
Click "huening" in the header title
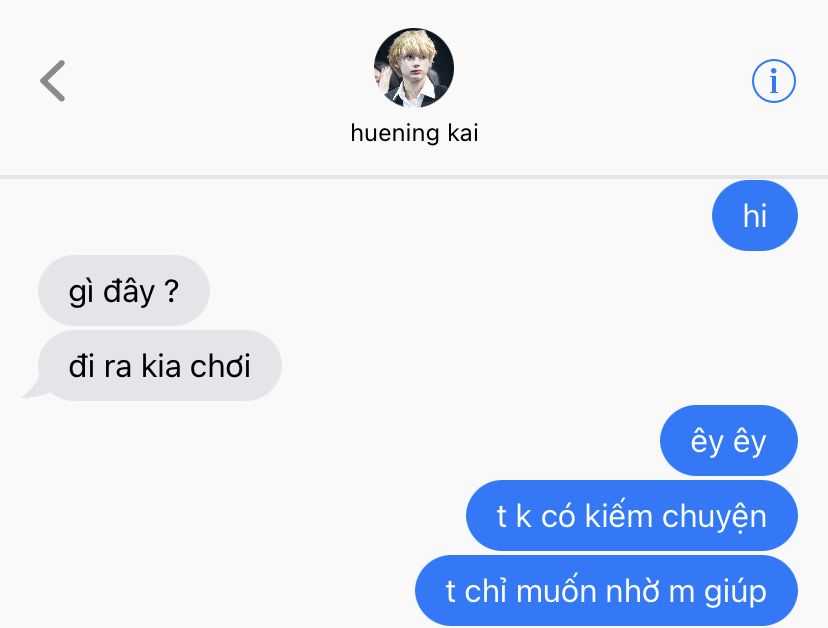394,133
